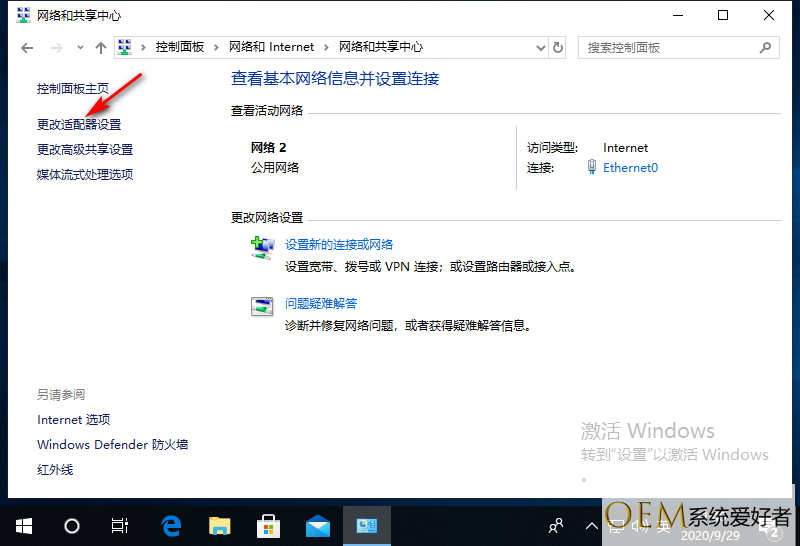Expand the address bar history dropdown
This screenshot has width=800, height=546.
pyautogui.click(x=540, y=47)
